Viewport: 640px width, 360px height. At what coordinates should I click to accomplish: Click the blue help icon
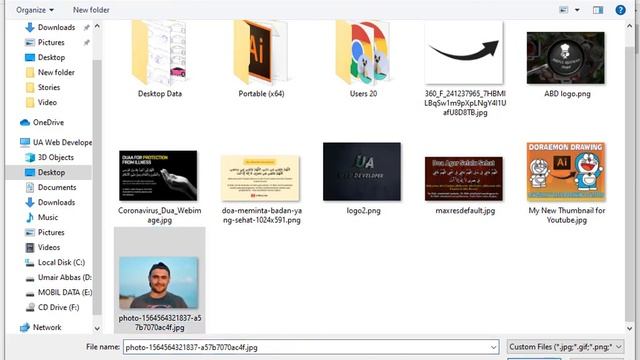coord(620,10)
